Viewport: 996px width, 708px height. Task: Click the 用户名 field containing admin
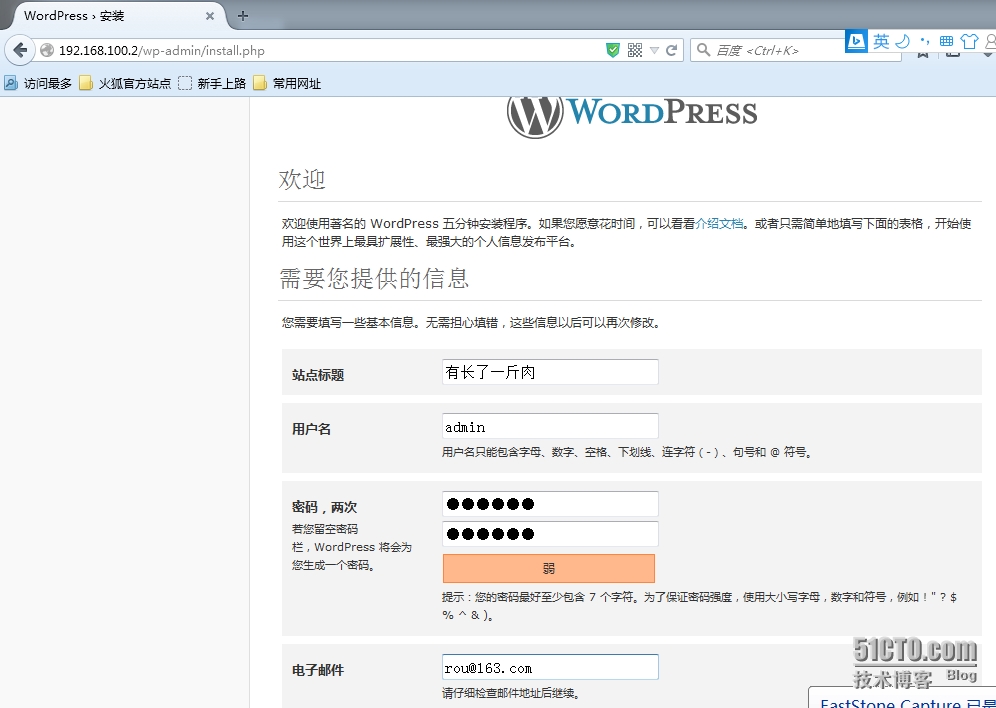[x=550, y=426]
